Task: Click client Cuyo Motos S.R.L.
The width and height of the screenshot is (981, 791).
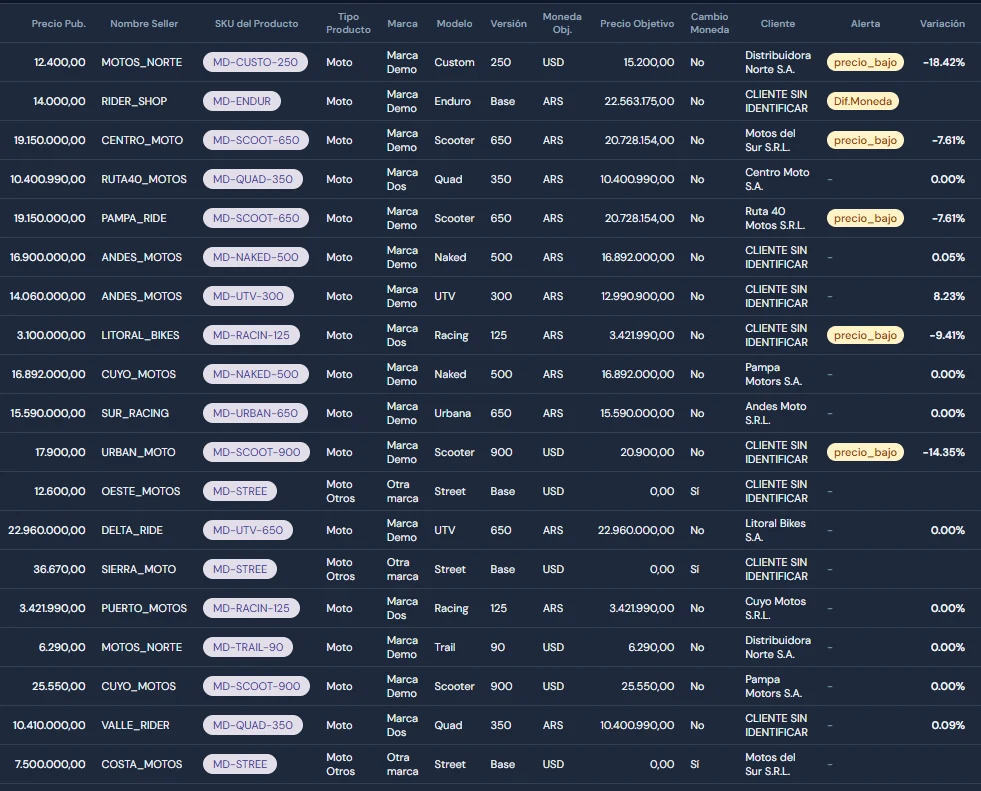Action: point(775,608)
